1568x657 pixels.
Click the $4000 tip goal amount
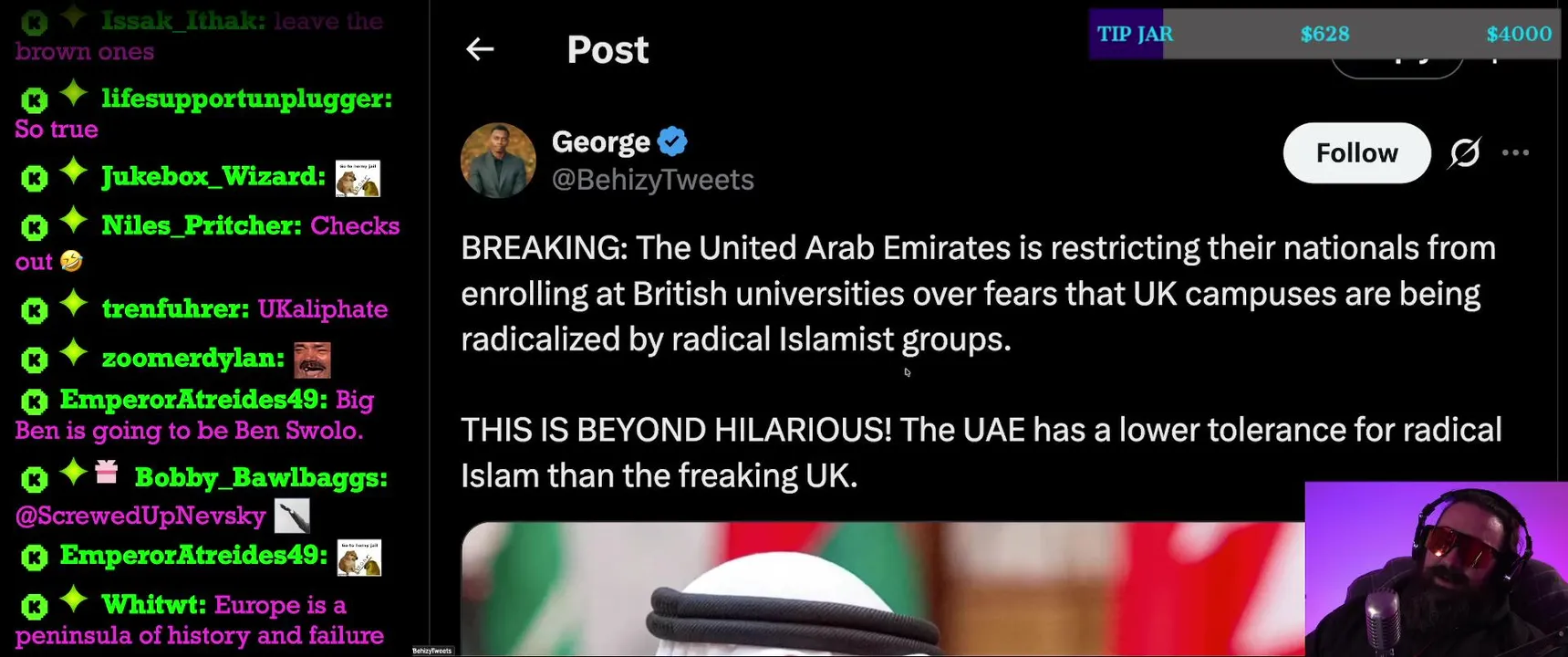1519,34
